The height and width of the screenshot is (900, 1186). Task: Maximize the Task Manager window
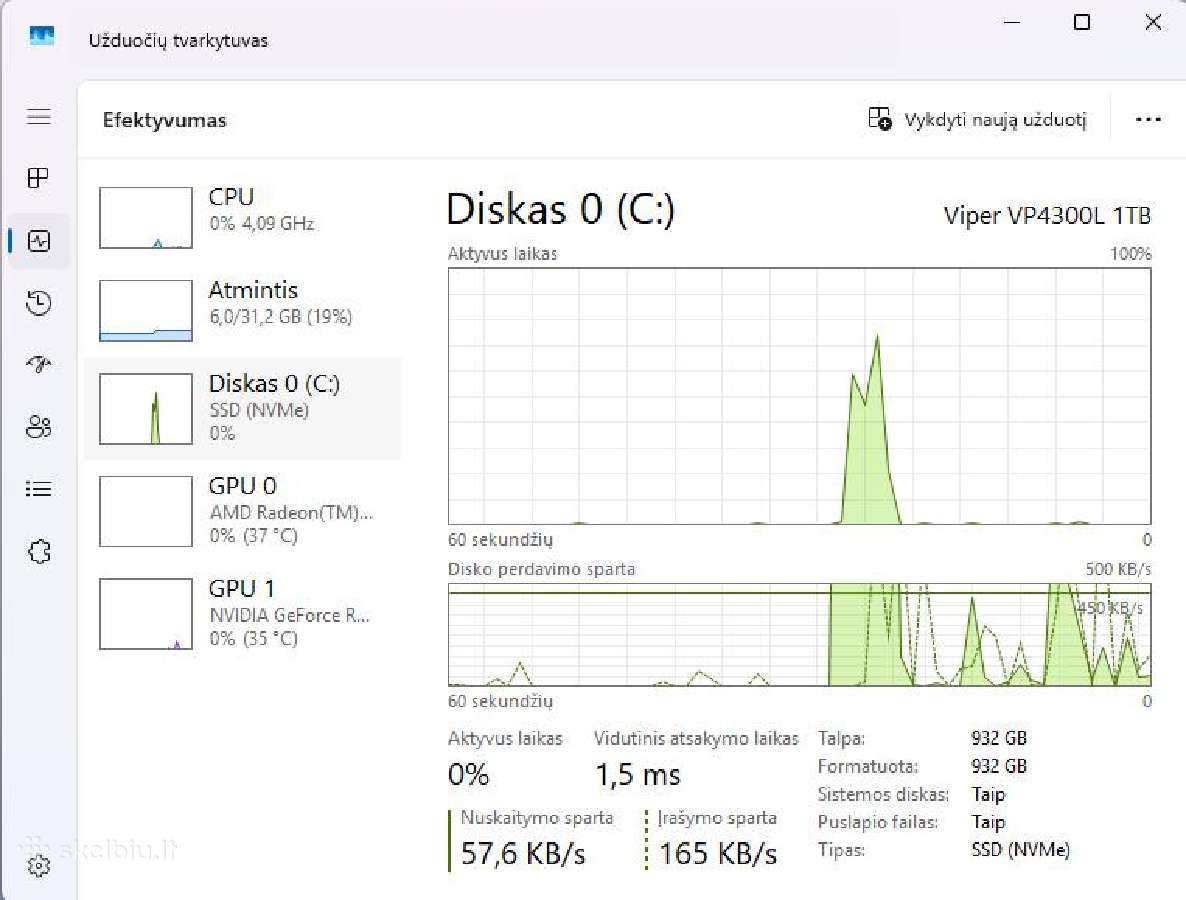(1082, 22)
